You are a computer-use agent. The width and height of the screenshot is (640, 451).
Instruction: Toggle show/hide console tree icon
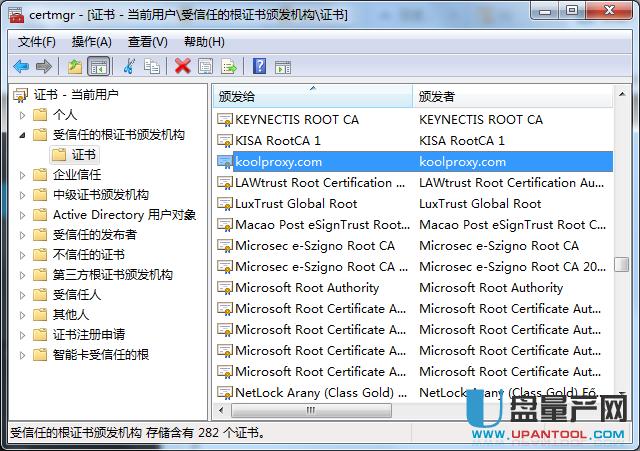pos(99,66)
